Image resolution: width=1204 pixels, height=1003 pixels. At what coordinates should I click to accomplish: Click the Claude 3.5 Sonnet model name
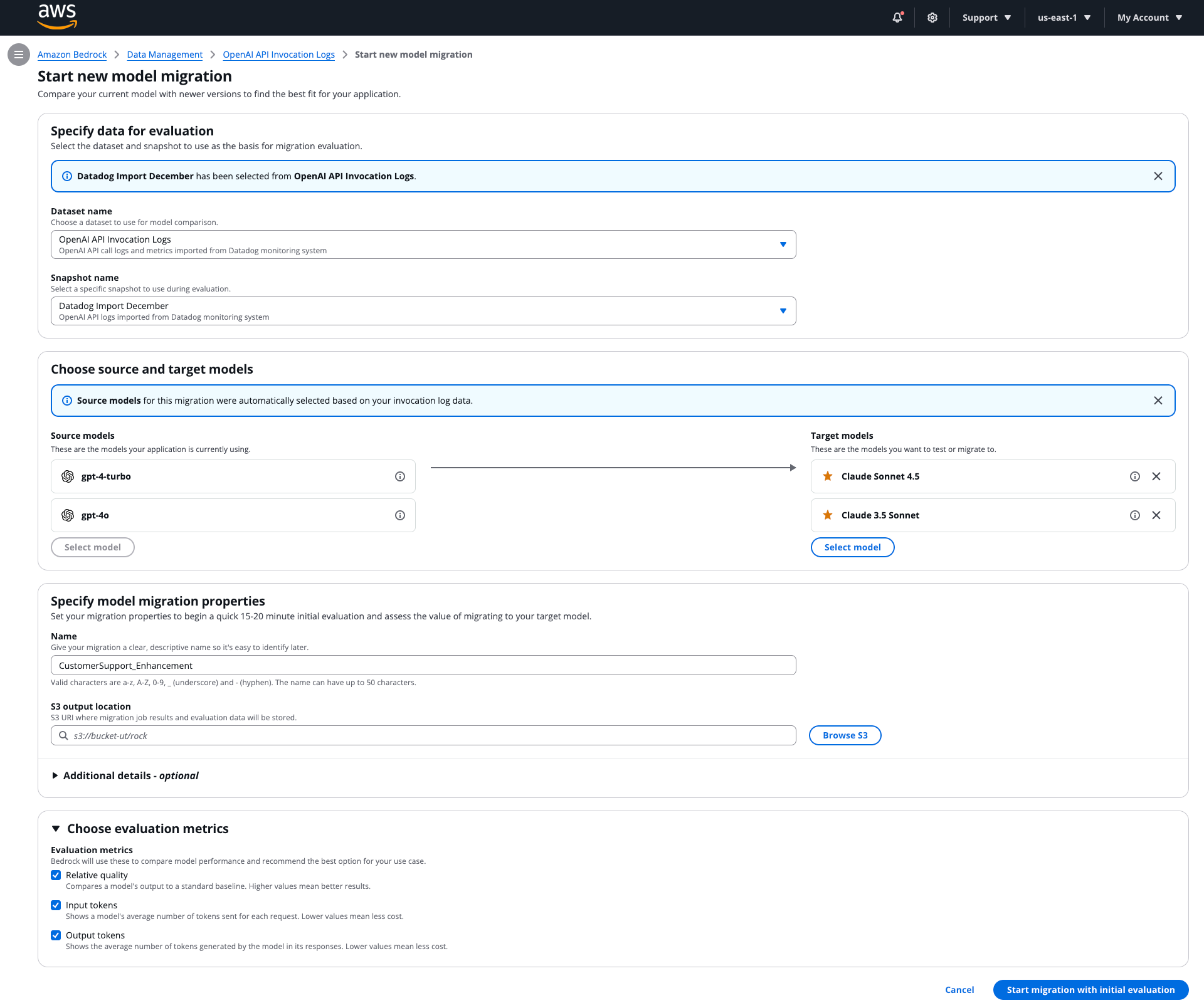[x=880, y=515]
